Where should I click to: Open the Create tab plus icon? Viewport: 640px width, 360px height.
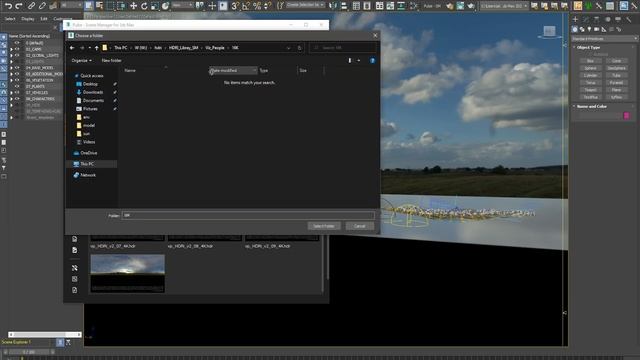coord(575,19)
